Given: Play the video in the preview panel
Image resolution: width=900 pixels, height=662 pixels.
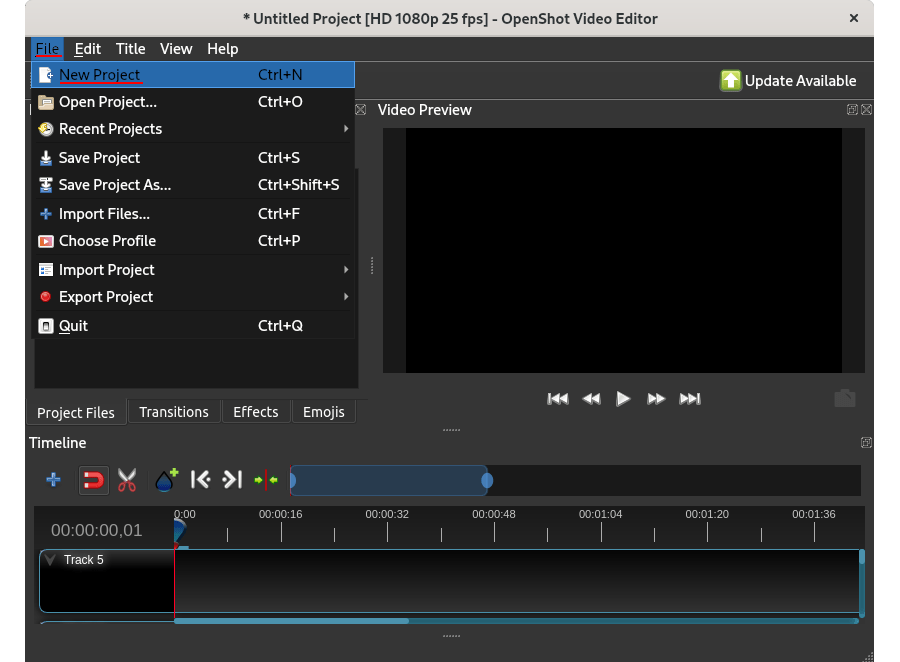Looking at the screenshot, I should (623, 398).
